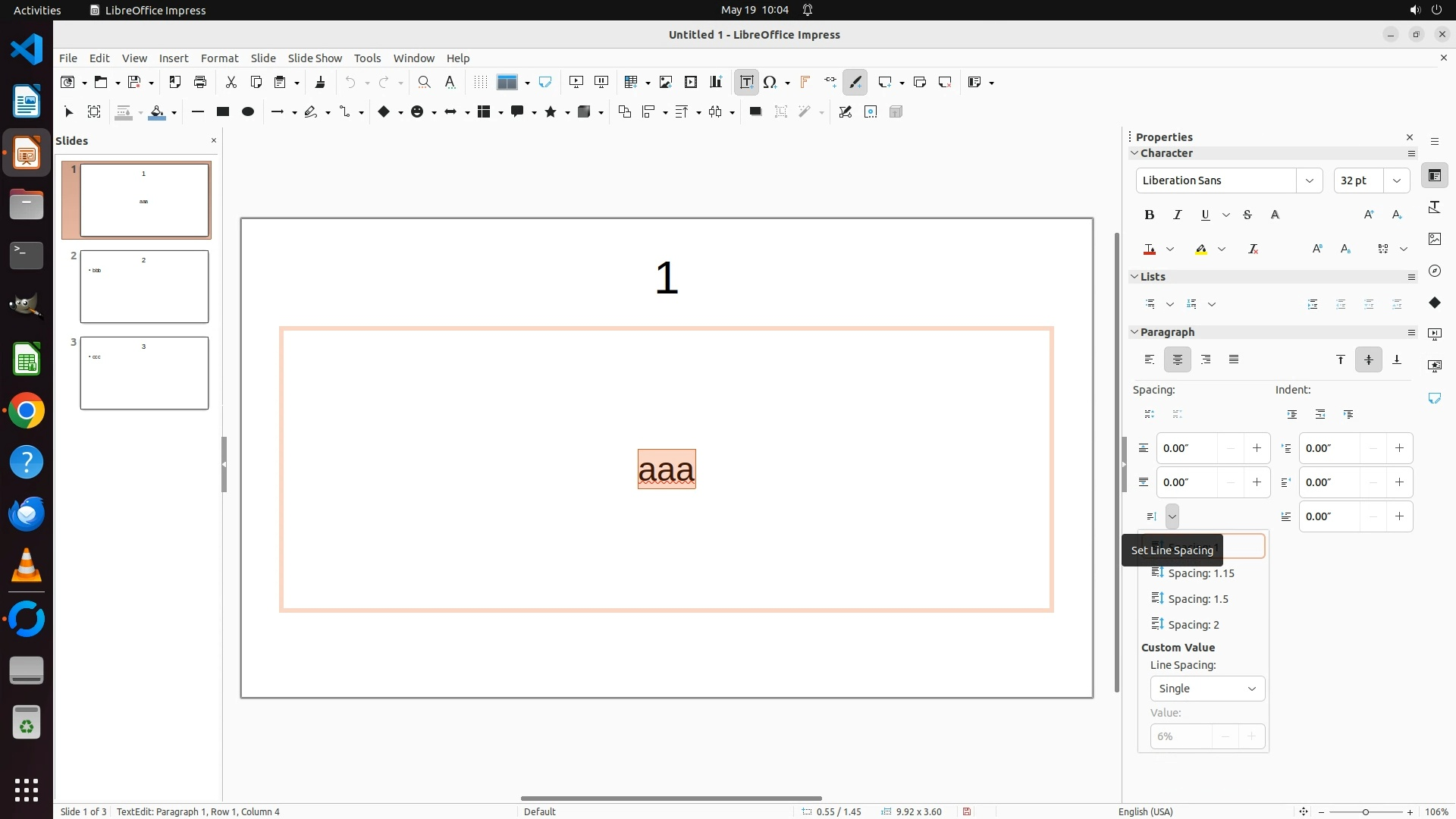Open Thunderbird from the dock
The width and height of the screenshot is (1456, 819).
pyautogui.click(x=27, y=514)
